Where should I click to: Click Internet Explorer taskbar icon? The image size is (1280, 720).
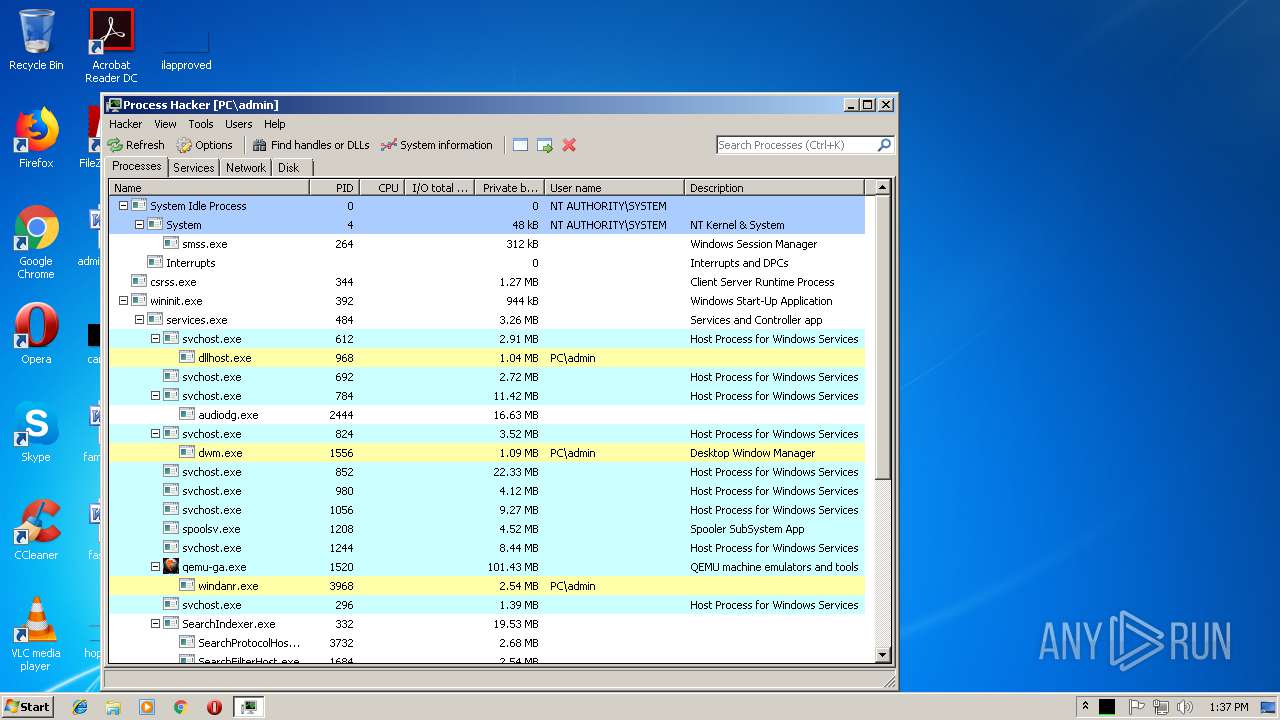pyautogui.click(x=80, y=707)
